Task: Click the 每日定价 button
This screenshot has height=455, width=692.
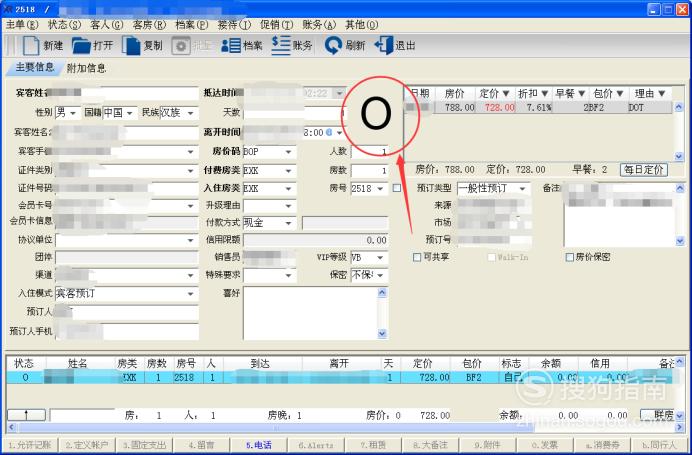Action: point(643,170)
